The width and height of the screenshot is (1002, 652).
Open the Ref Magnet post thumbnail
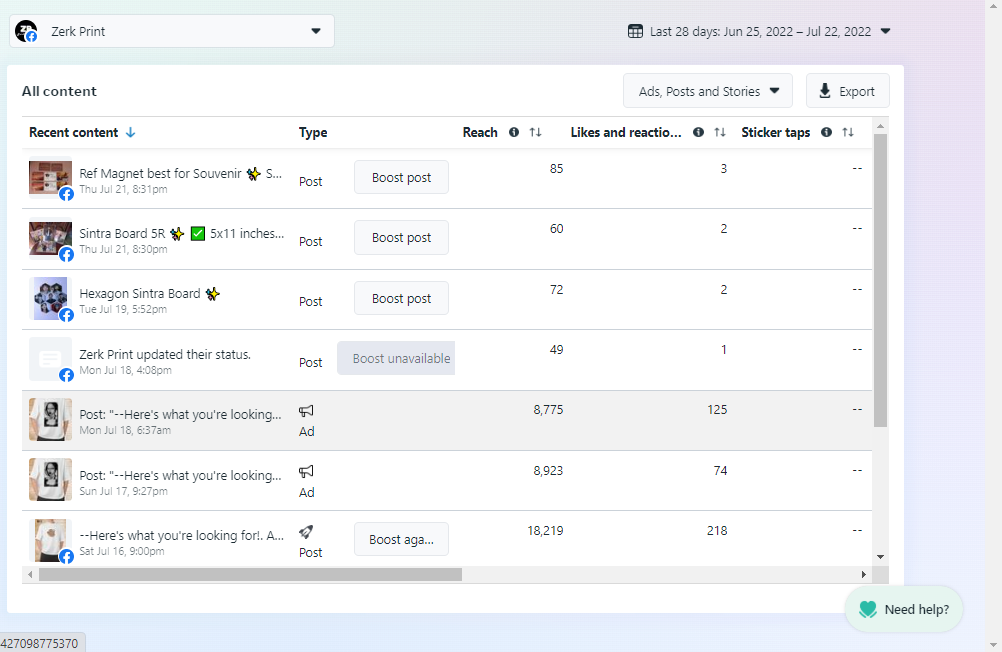[50, 178]
